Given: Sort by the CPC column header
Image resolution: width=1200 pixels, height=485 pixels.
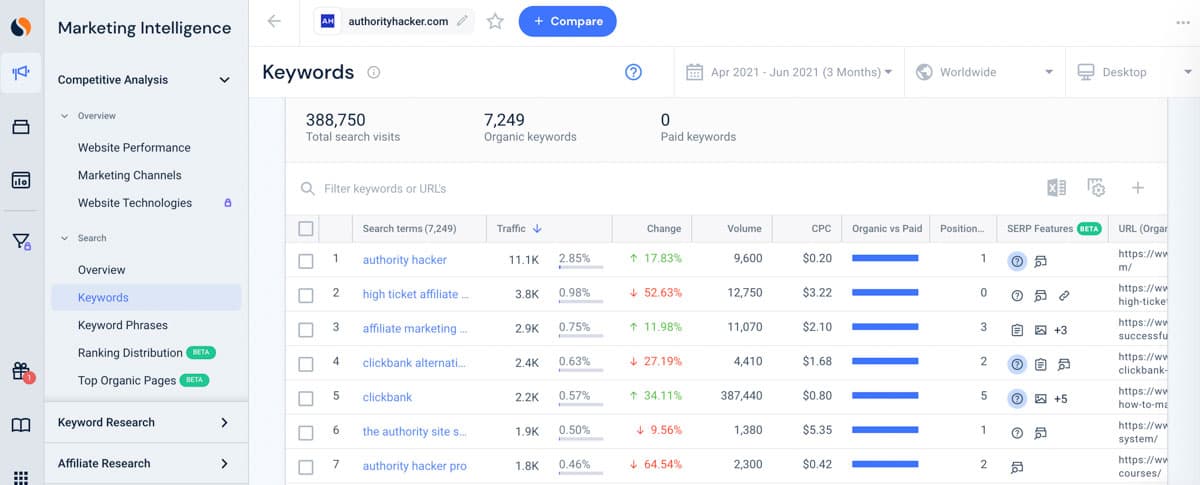Looking at the screenshot, I should coord(821,229).
